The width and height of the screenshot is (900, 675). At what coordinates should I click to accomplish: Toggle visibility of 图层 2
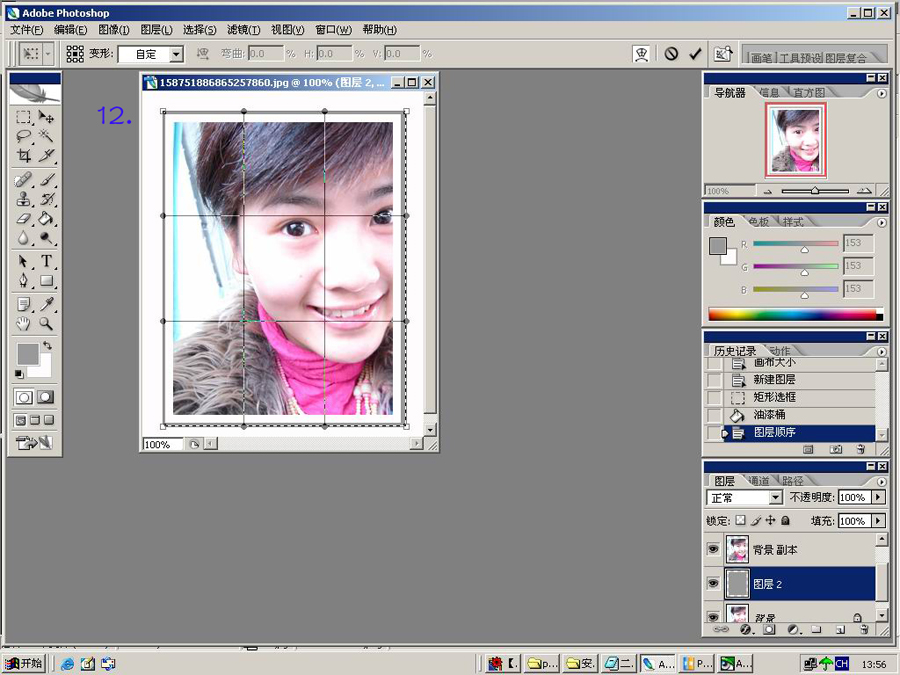pyautogui.click(x=713, y=582)
